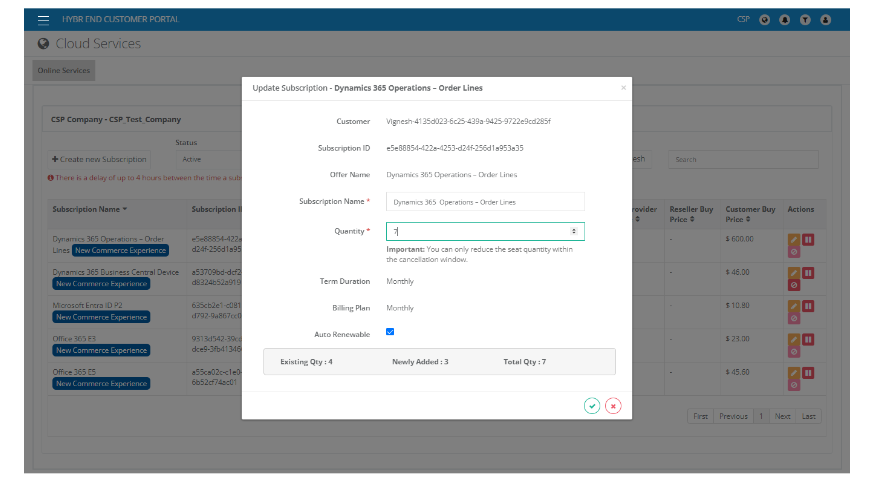The height and width of the screenshot is (486, 871).
Task: Edit the $ 23.00 subscription row
Action: tap(793, 339)
